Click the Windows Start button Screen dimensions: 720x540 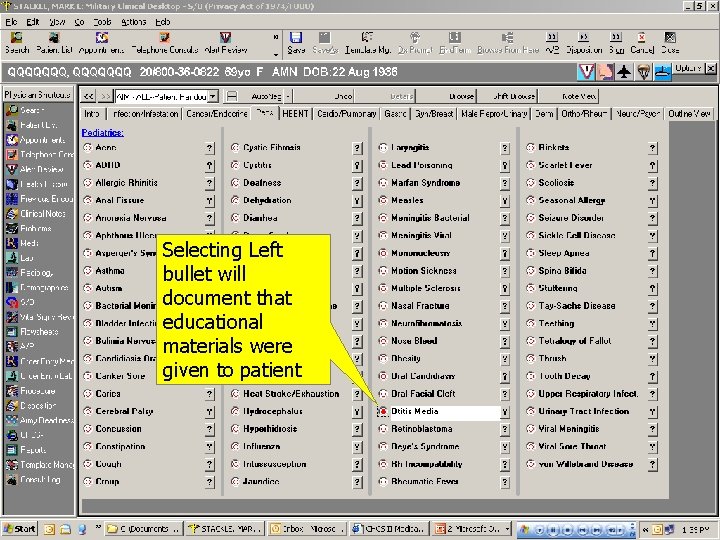[x=19, y=529]
